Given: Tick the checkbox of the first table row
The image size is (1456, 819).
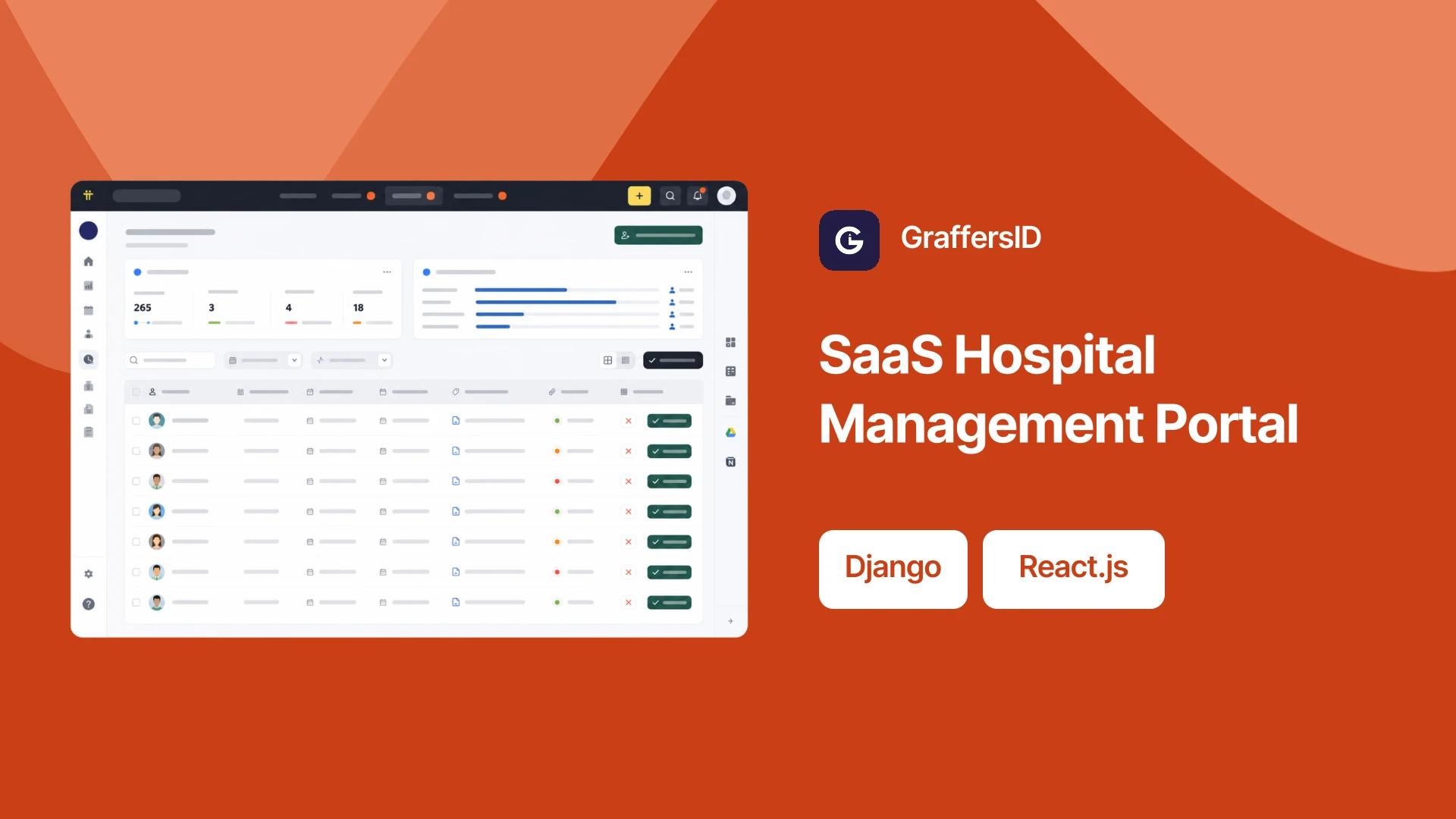Looking at the screenshot, I should point(136,421).
